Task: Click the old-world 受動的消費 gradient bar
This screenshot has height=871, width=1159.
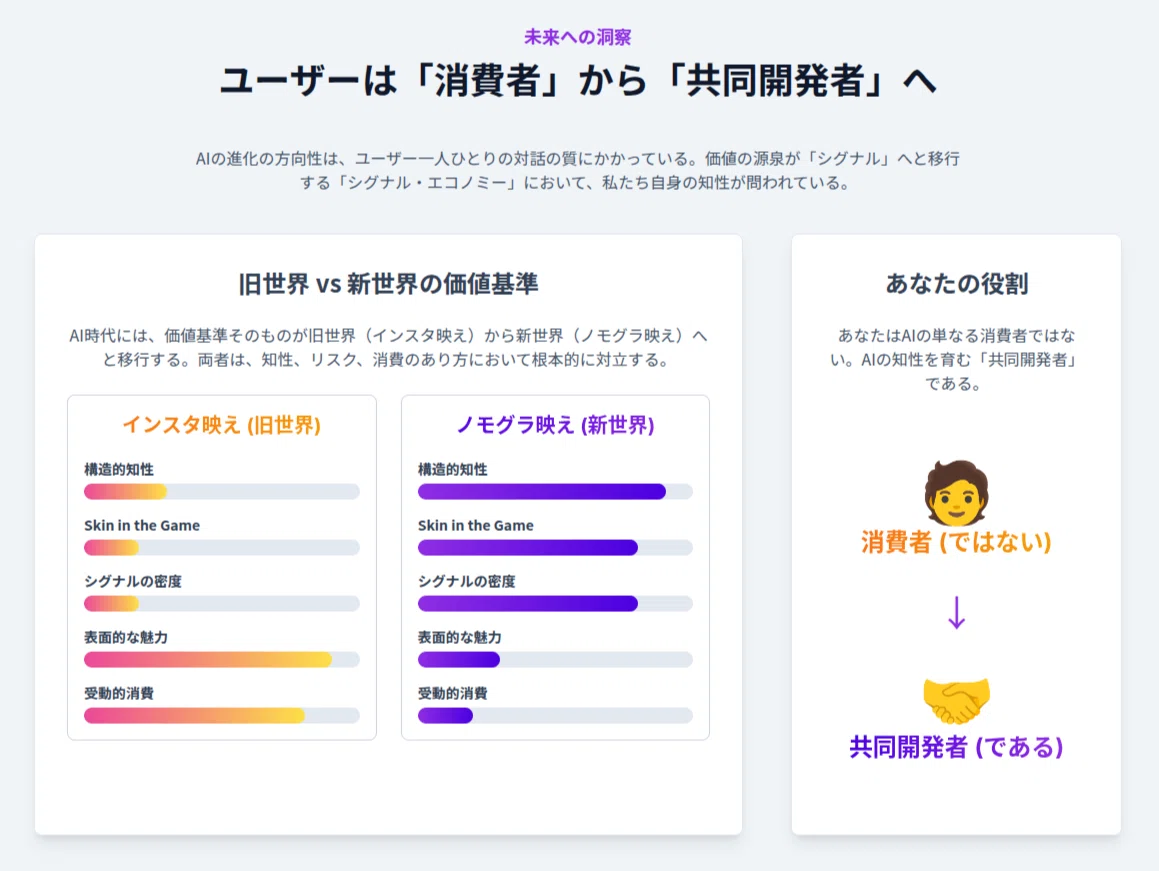Action: pos(222,716)
